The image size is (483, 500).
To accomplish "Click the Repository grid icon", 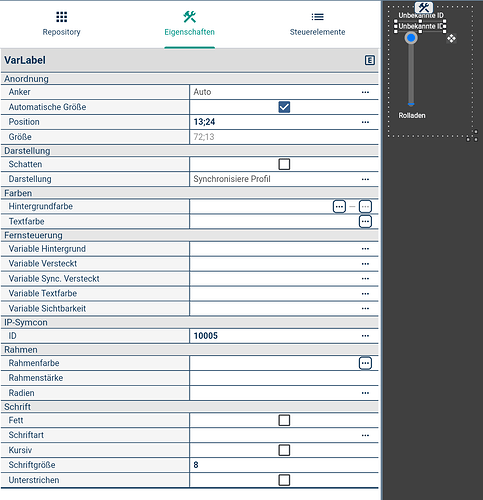I will click(x=61, y=17).
